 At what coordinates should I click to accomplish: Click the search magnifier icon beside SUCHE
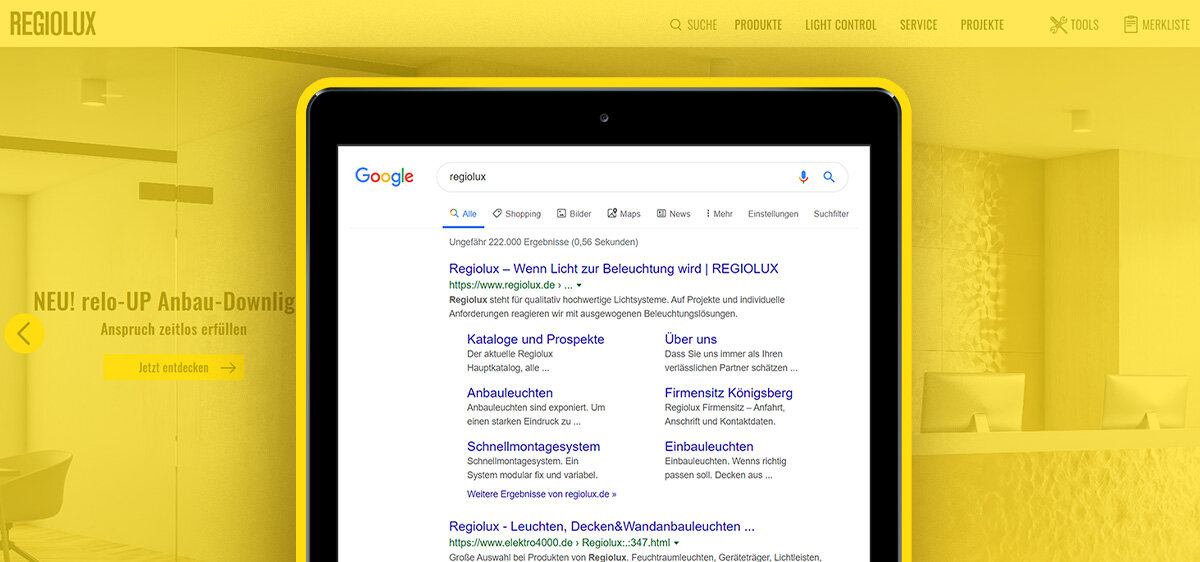point(676,25)
